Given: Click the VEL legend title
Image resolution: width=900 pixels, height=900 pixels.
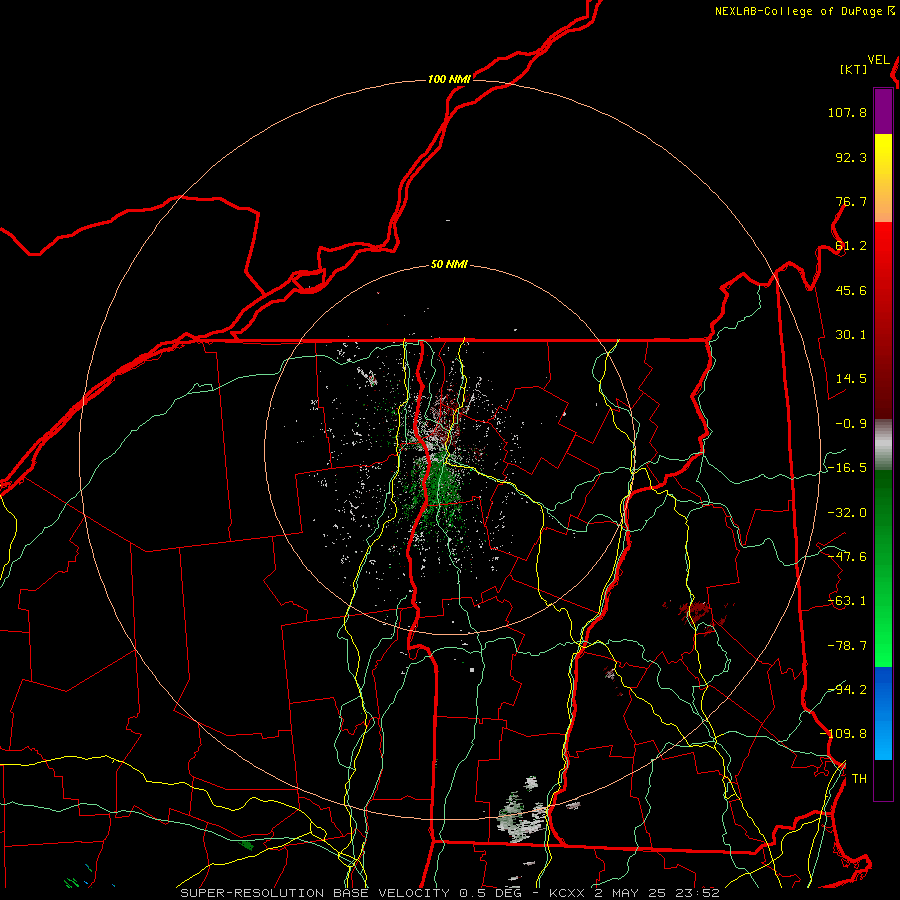Looking at the screenshot, I should tap(878, 60).
